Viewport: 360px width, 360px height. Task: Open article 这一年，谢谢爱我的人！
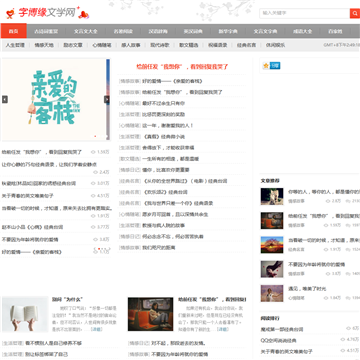[168, 125]
